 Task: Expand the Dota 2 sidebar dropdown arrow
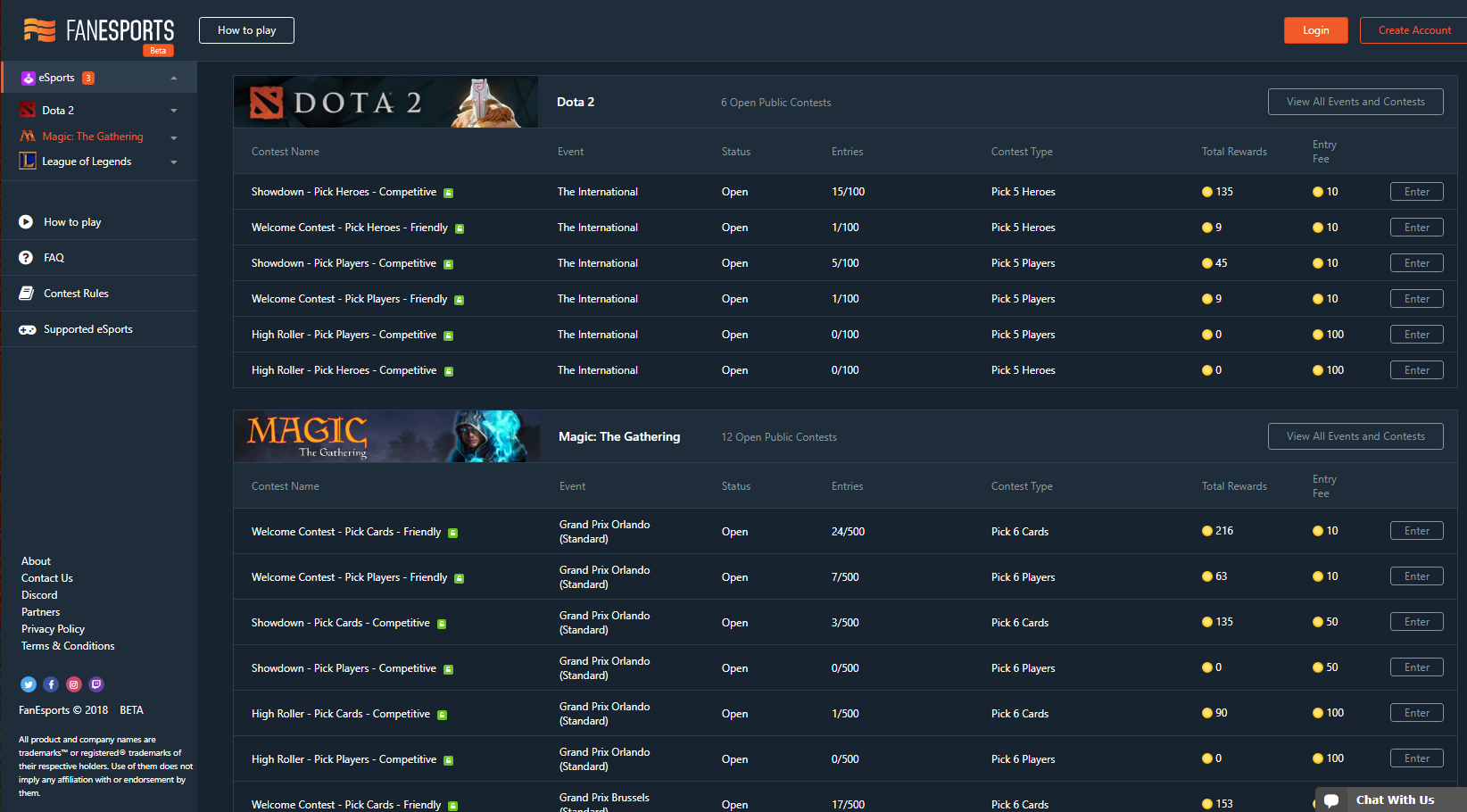[x=174, y=111]
